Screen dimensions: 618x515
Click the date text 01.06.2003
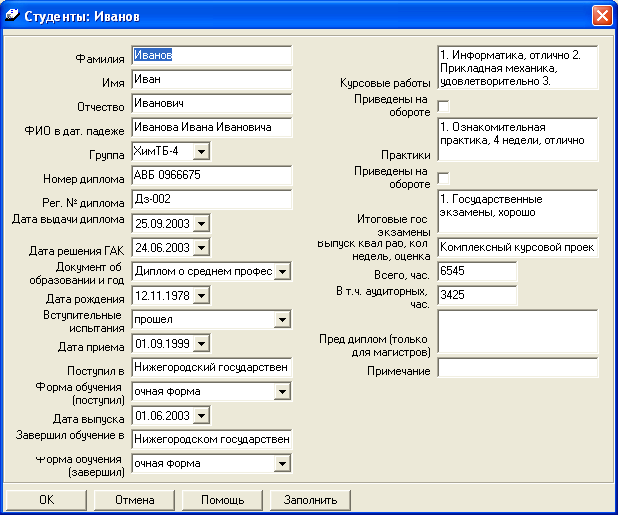point(162,416)
